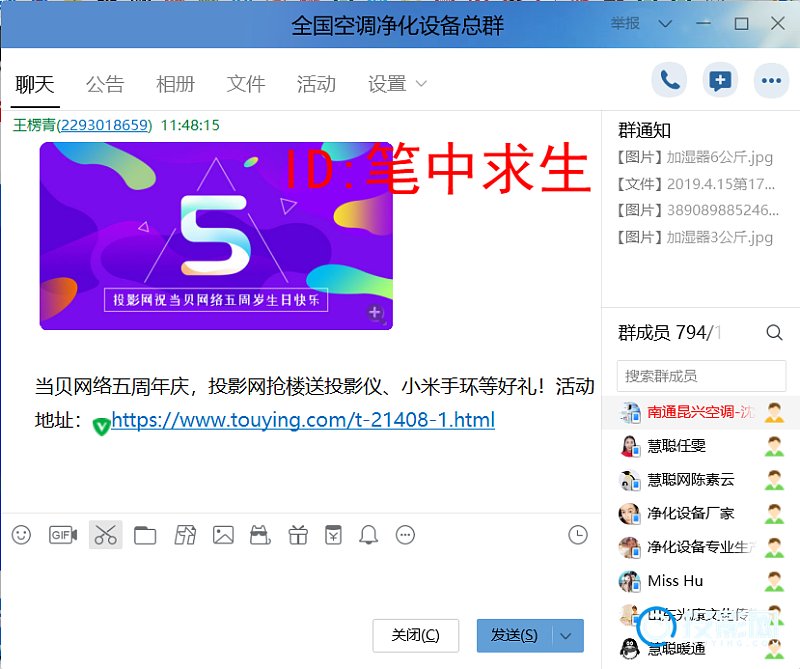Image resolution: width=800 pixels, height=669 pixels.
Task: Start a group voice call
Action: pyautogui.click(x=669, y=80)
